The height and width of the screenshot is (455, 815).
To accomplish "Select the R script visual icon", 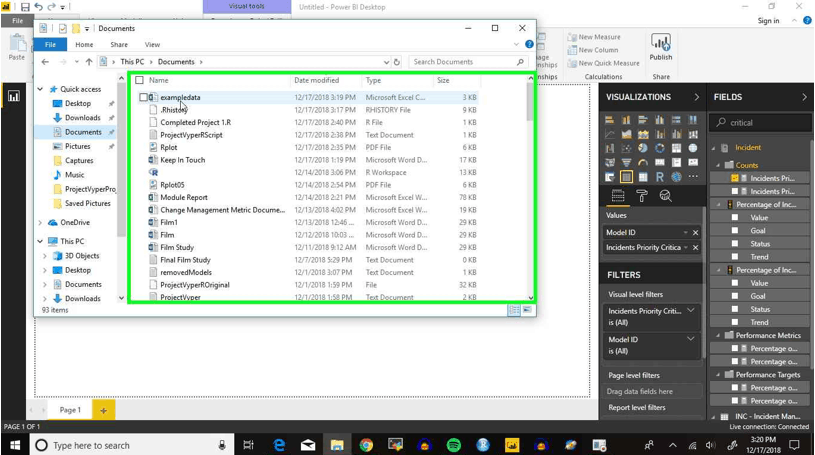I will point(660,177).
